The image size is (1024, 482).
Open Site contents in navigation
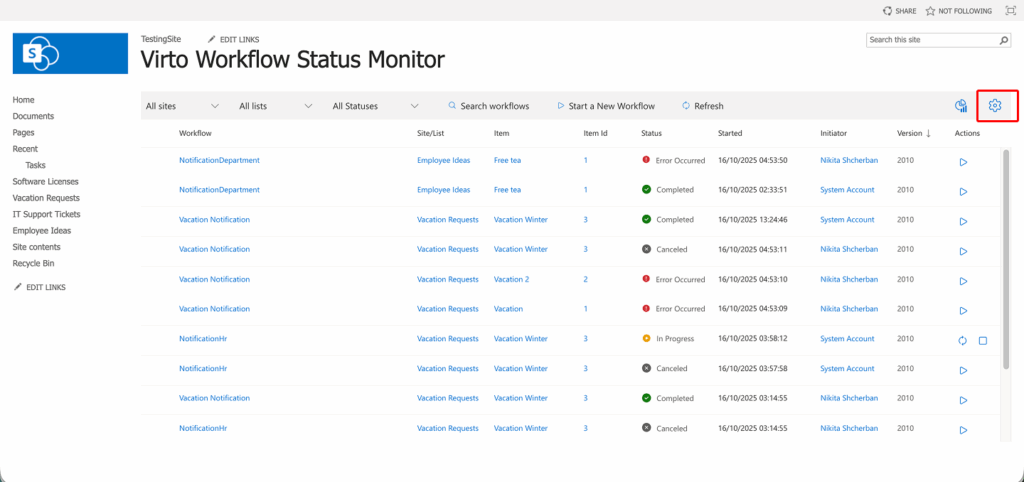[37, 247]
